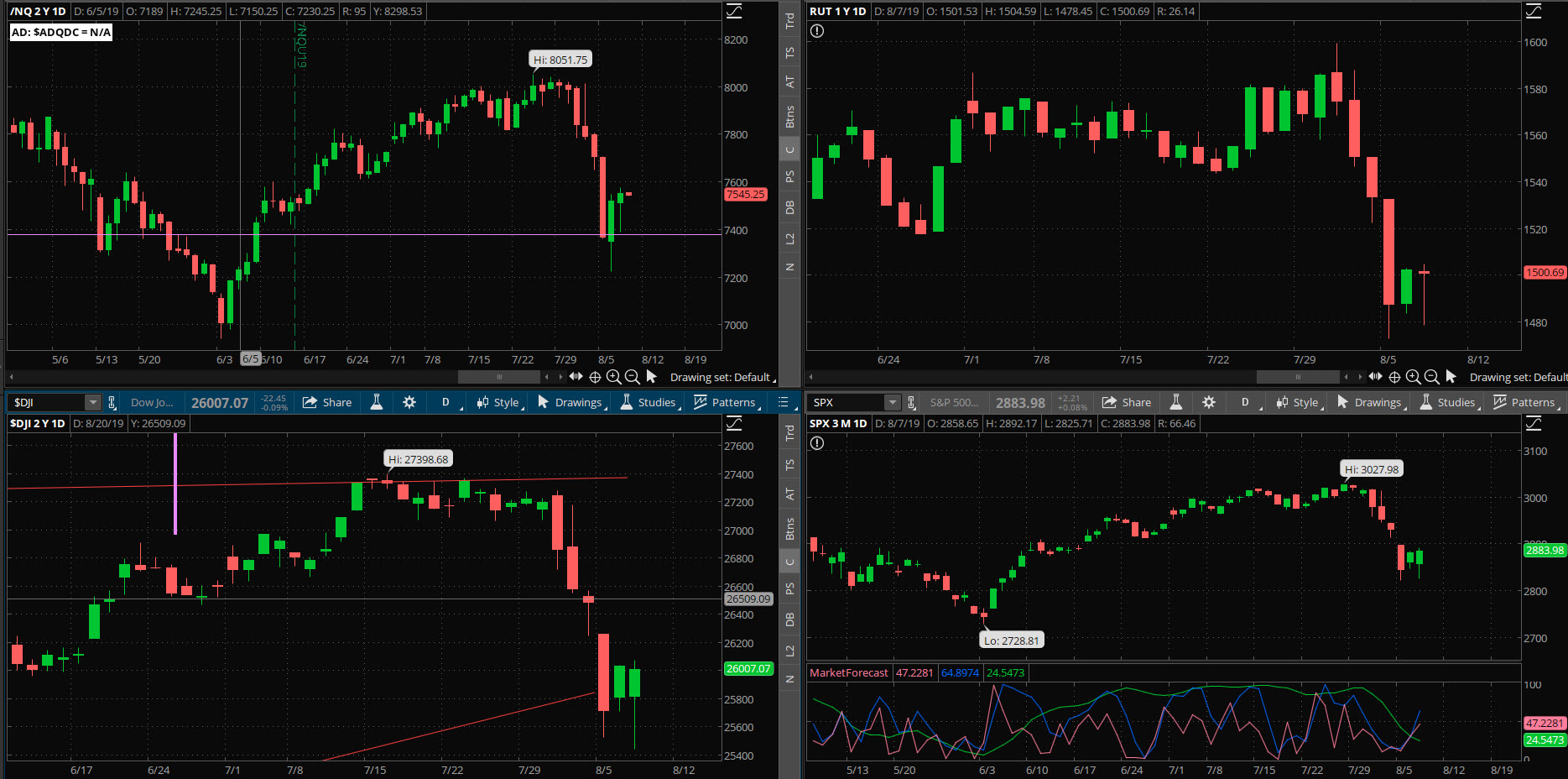Click the AD: $ADQDC = N/A label
This screenshot has height=779, width=1568.
[61, 32]
